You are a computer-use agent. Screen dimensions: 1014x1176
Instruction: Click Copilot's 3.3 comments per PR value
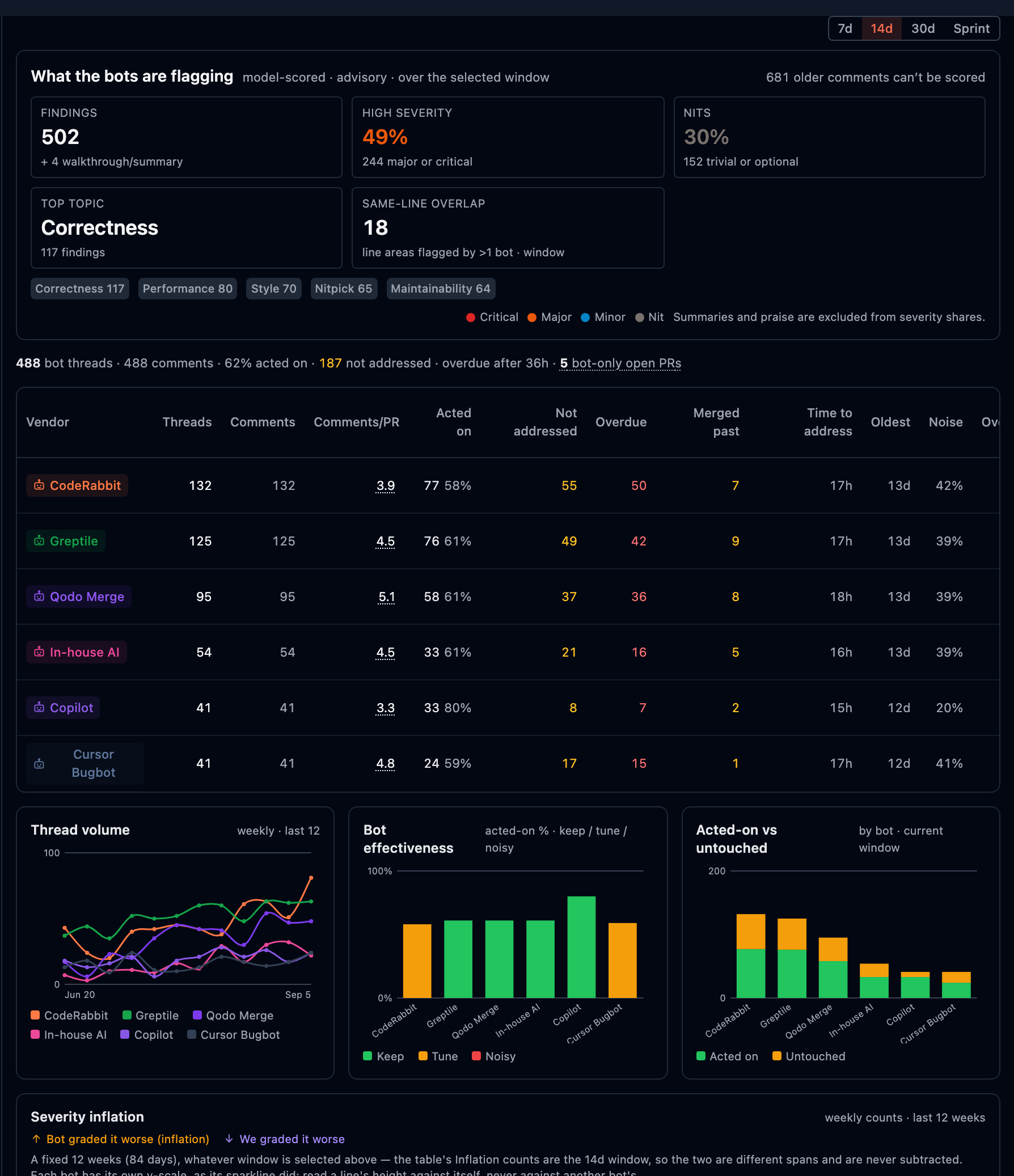386,708
